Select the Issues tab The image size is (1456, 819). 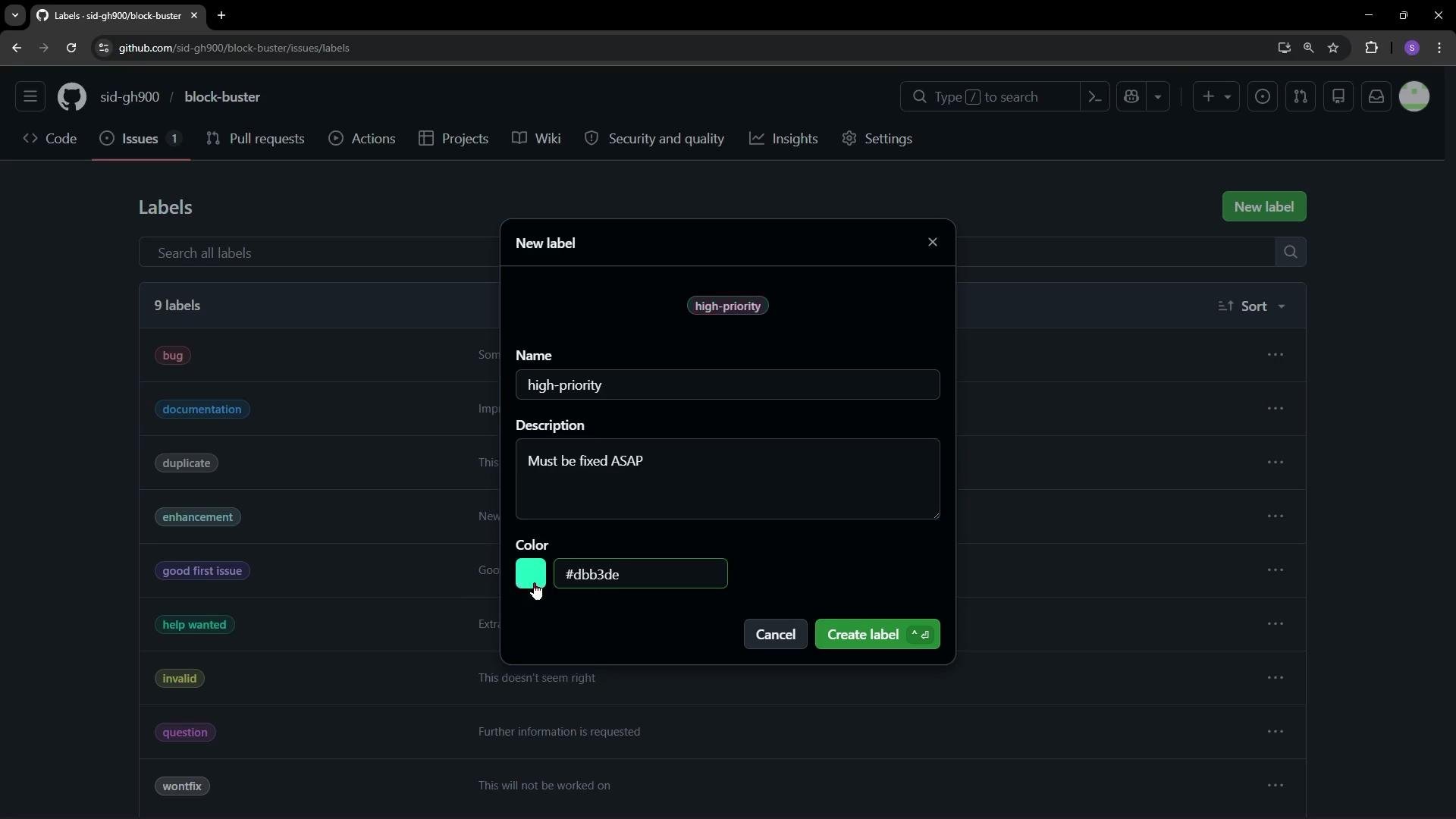[x=141, y=139]
